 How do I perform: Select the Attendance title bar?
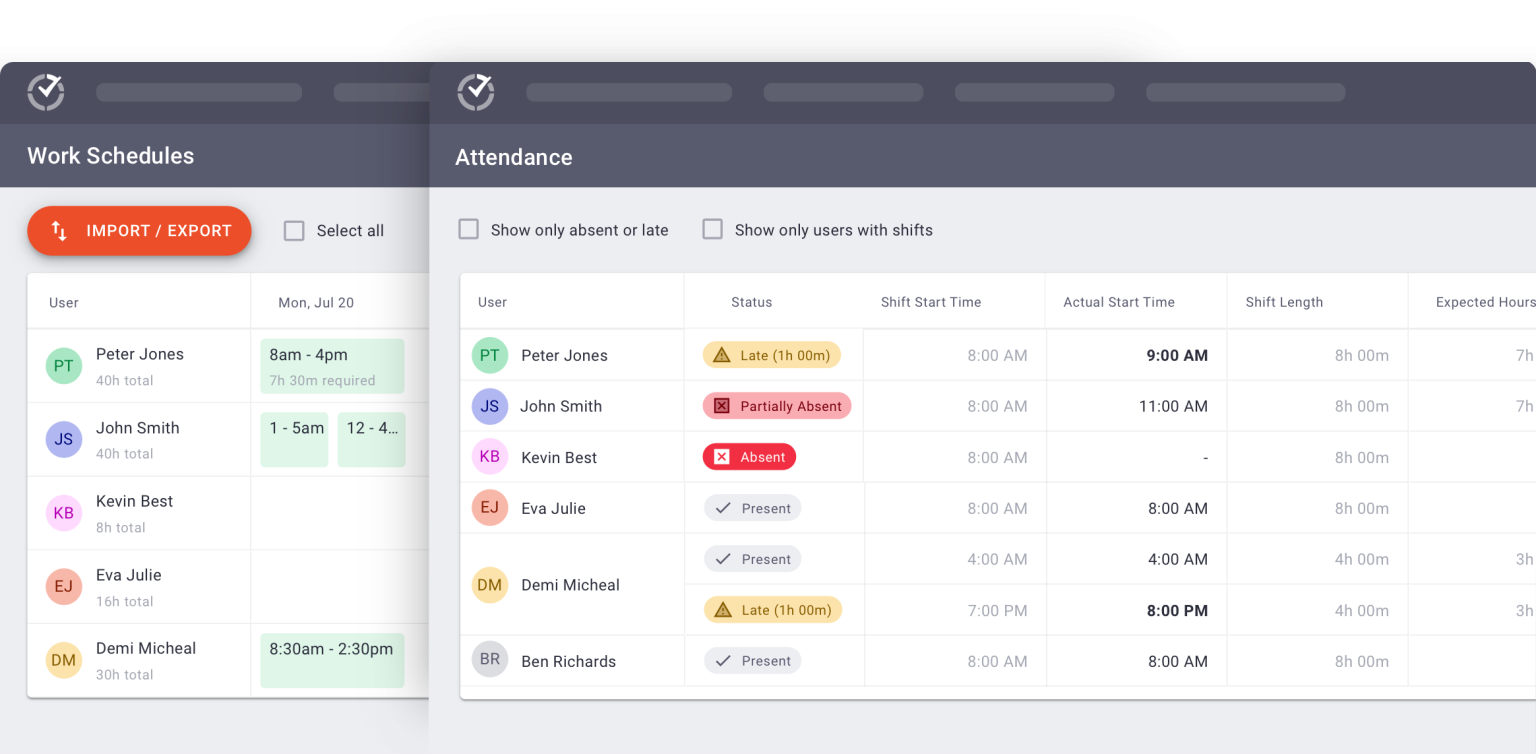[x=513, y=157]
